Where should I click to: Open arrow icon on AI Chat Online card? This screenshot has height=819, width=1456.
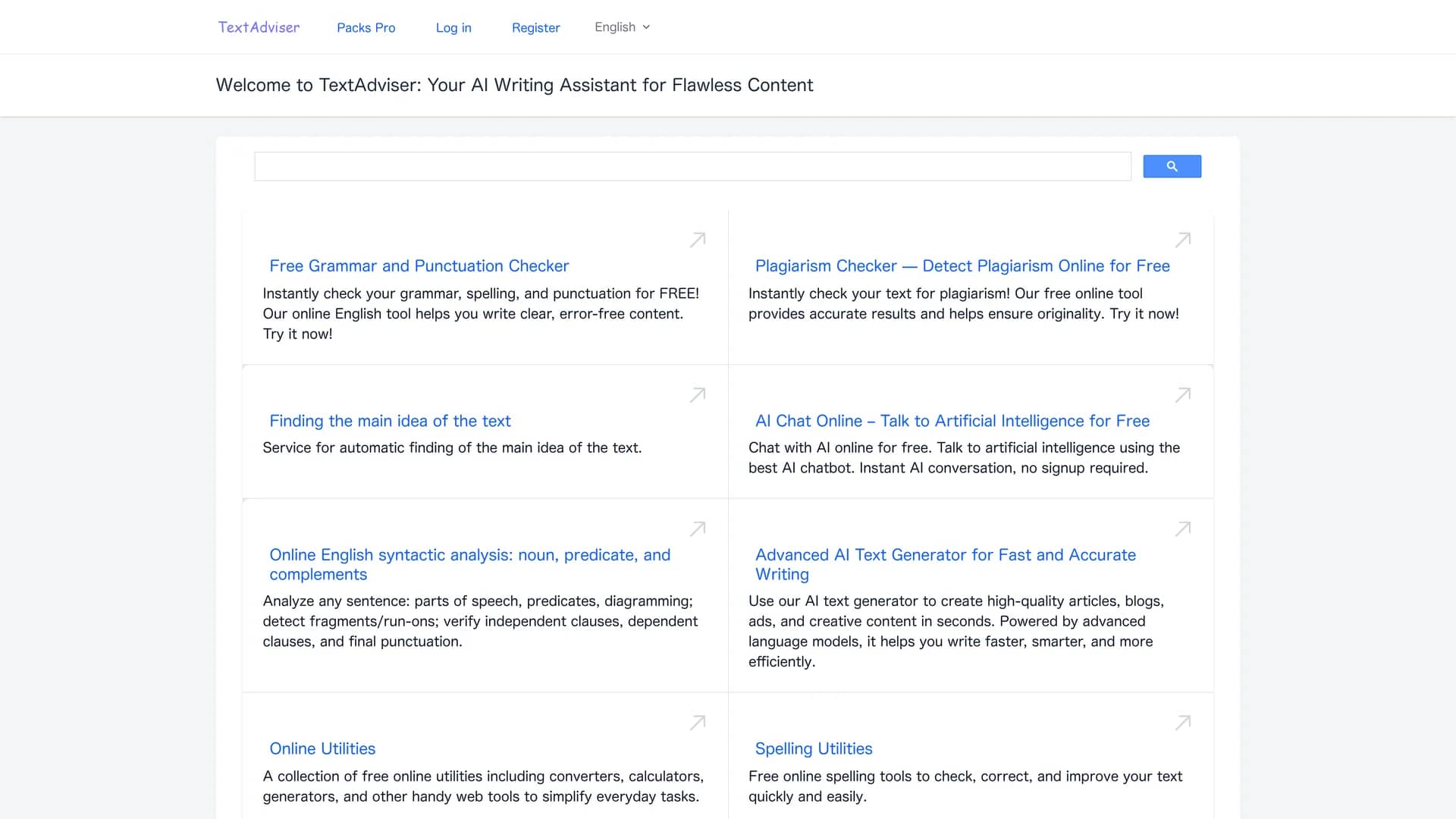click(x=1183, y=394)
